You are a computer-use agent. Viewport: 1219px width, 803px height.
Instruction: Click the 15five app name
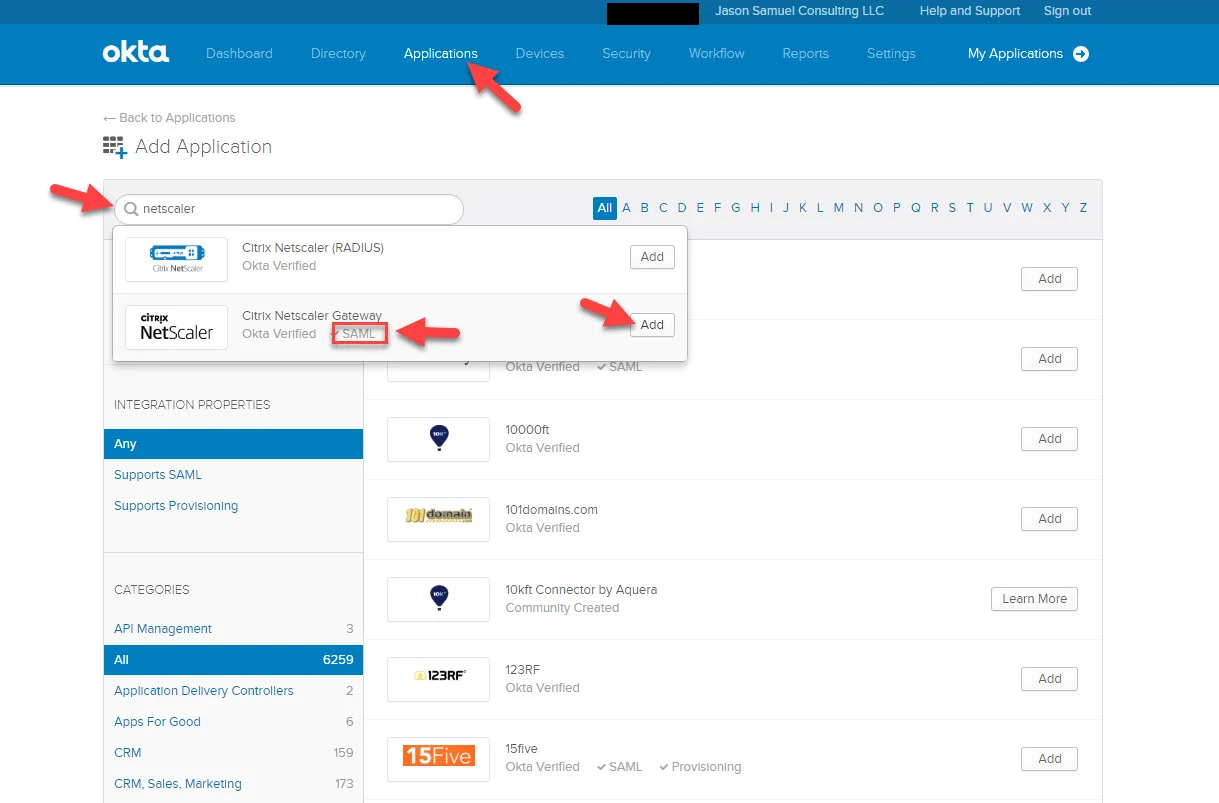pyautogui.click(x=521, y=749)
